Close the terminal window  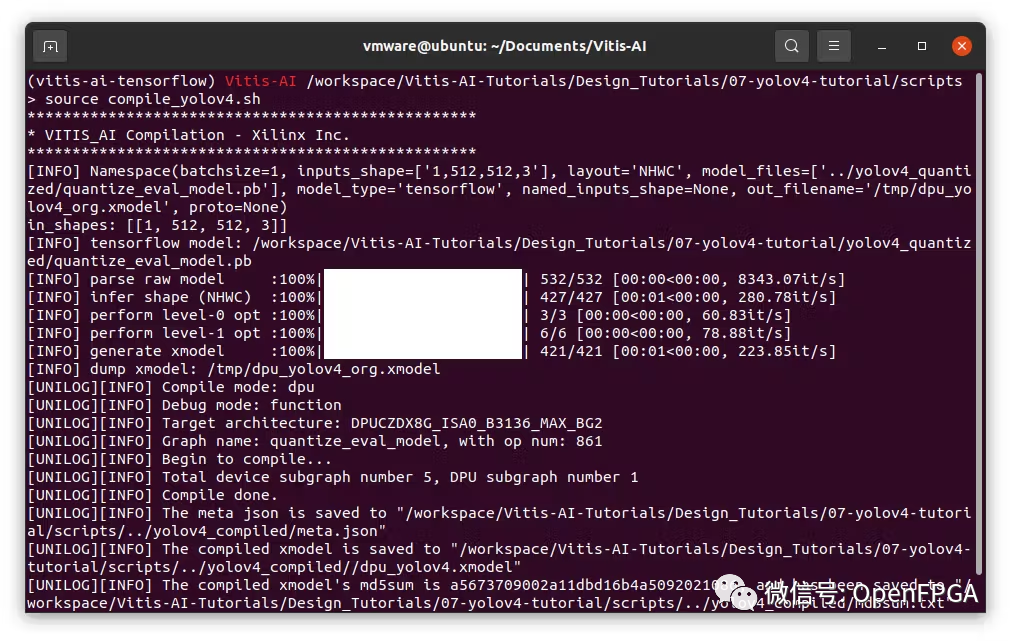pyautogui.click(x=961, y=46)
